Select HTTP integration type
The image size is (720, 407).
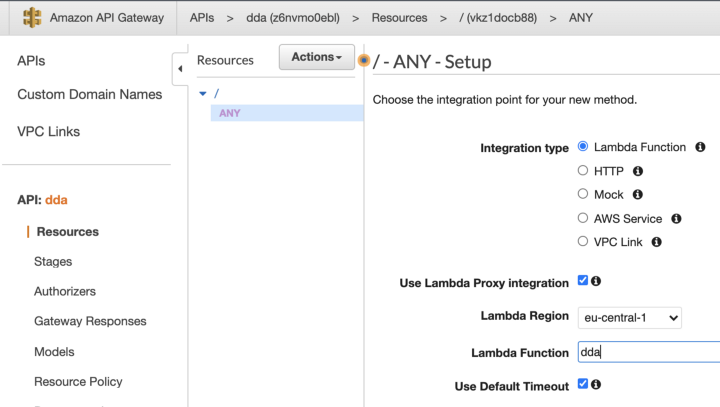[x=583, y=170]
